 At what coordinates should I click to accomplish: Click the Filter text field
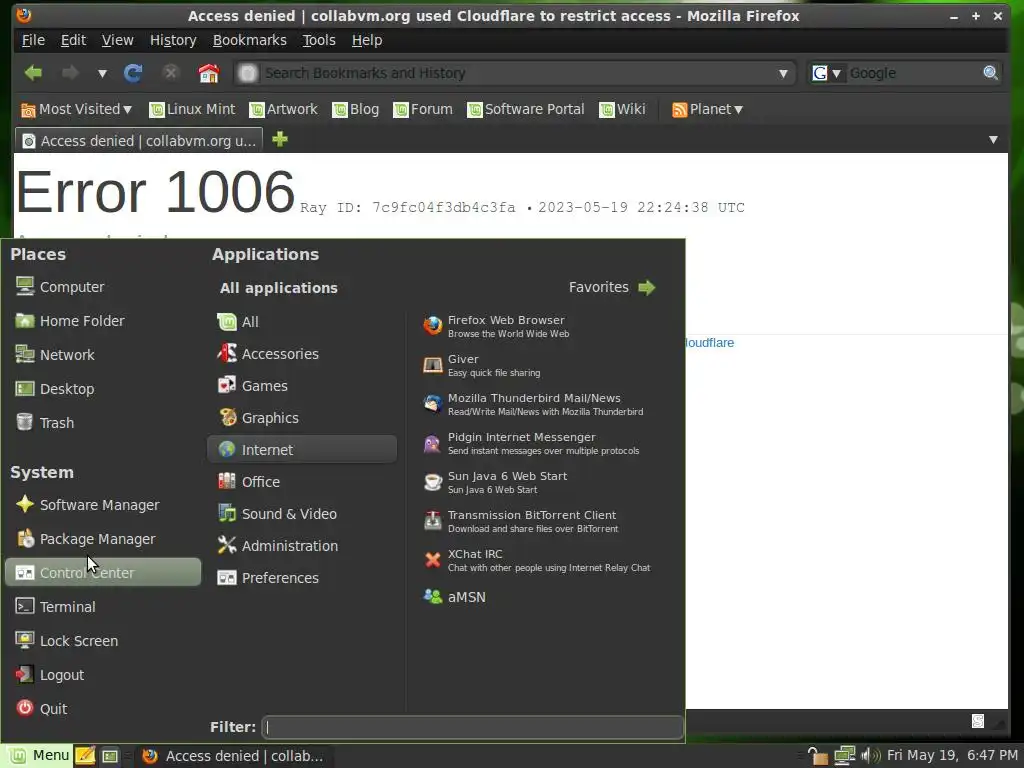pos(473,727)
